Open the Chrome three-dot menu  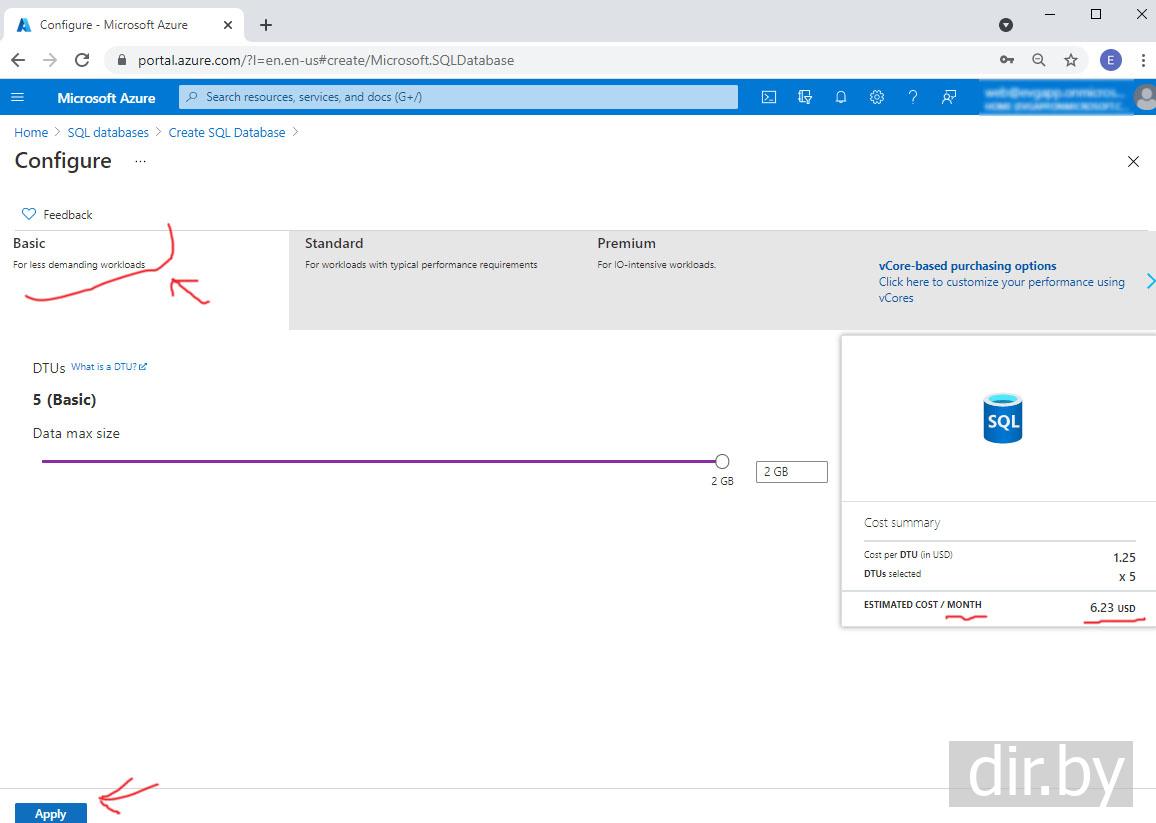click(x=1143, y=60)
